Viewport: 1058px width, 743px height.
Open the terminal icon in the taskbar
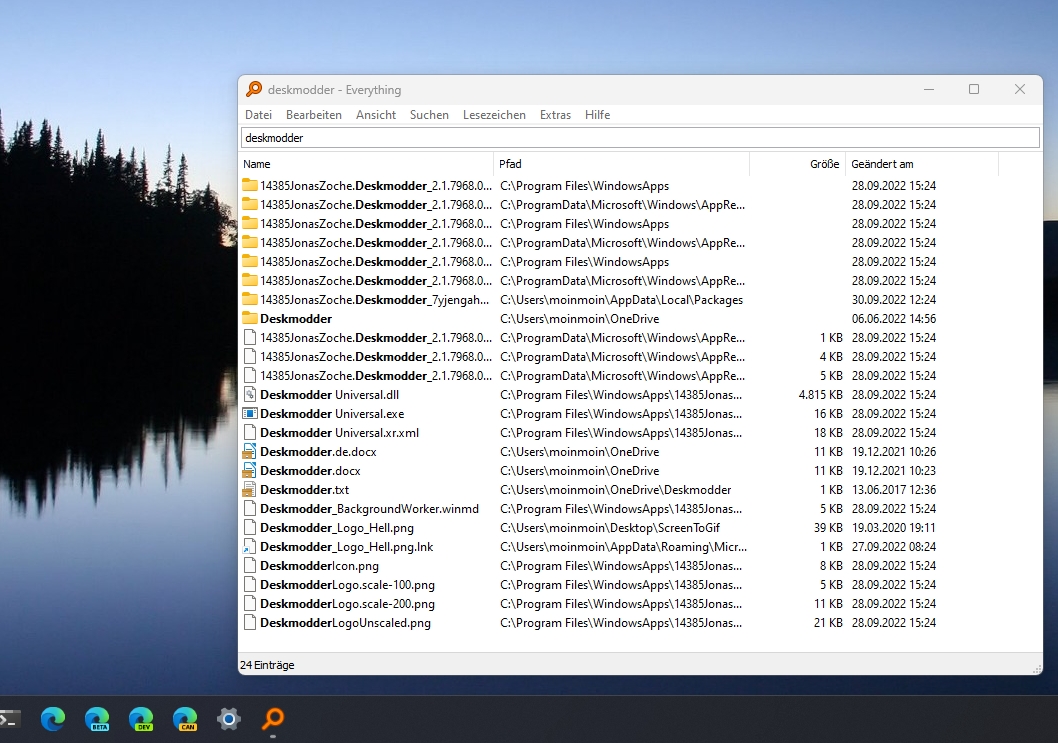click(10, 719)
